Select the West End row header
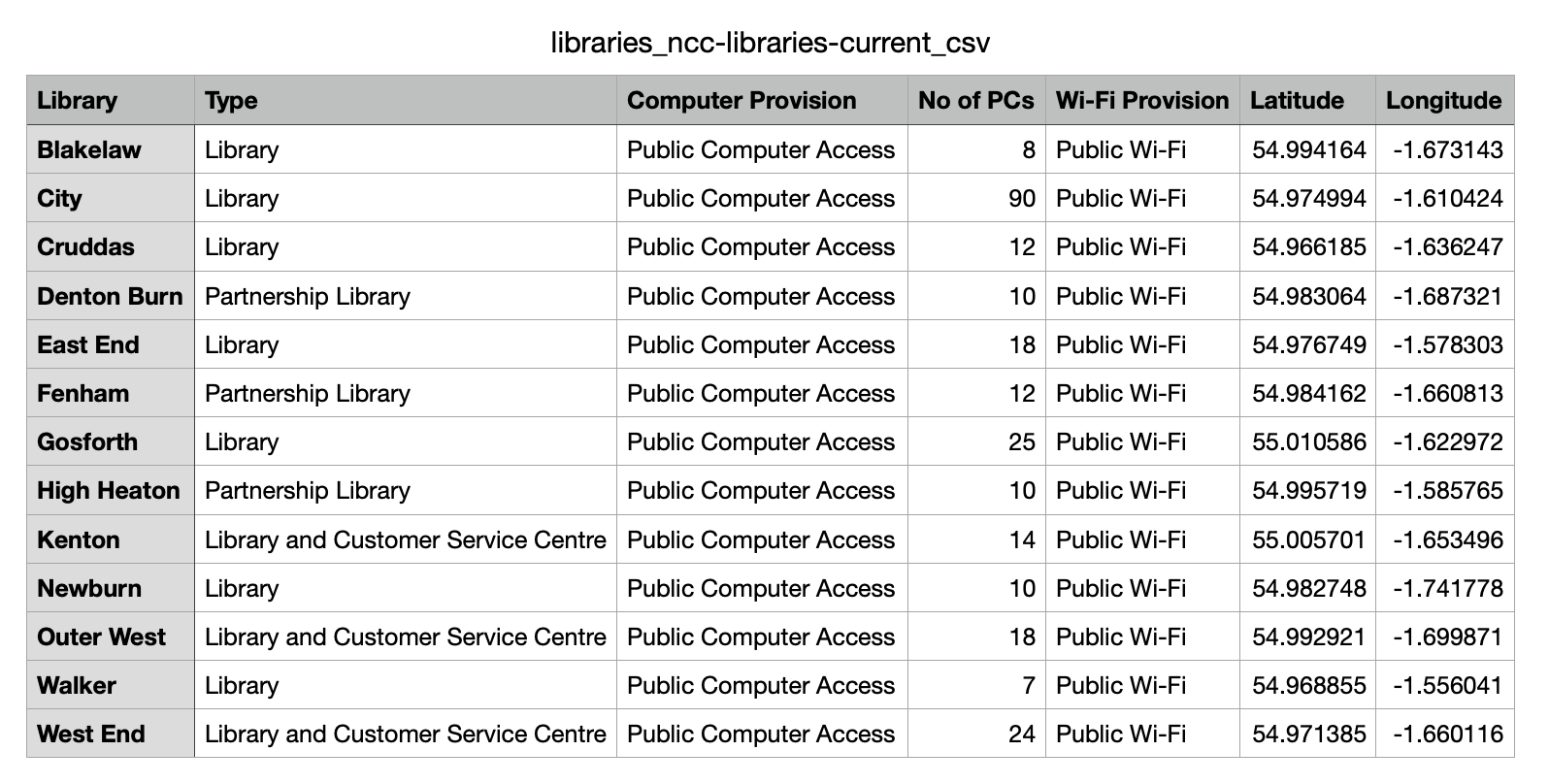This screenshot has width=1549, height=784. [111, 734]
